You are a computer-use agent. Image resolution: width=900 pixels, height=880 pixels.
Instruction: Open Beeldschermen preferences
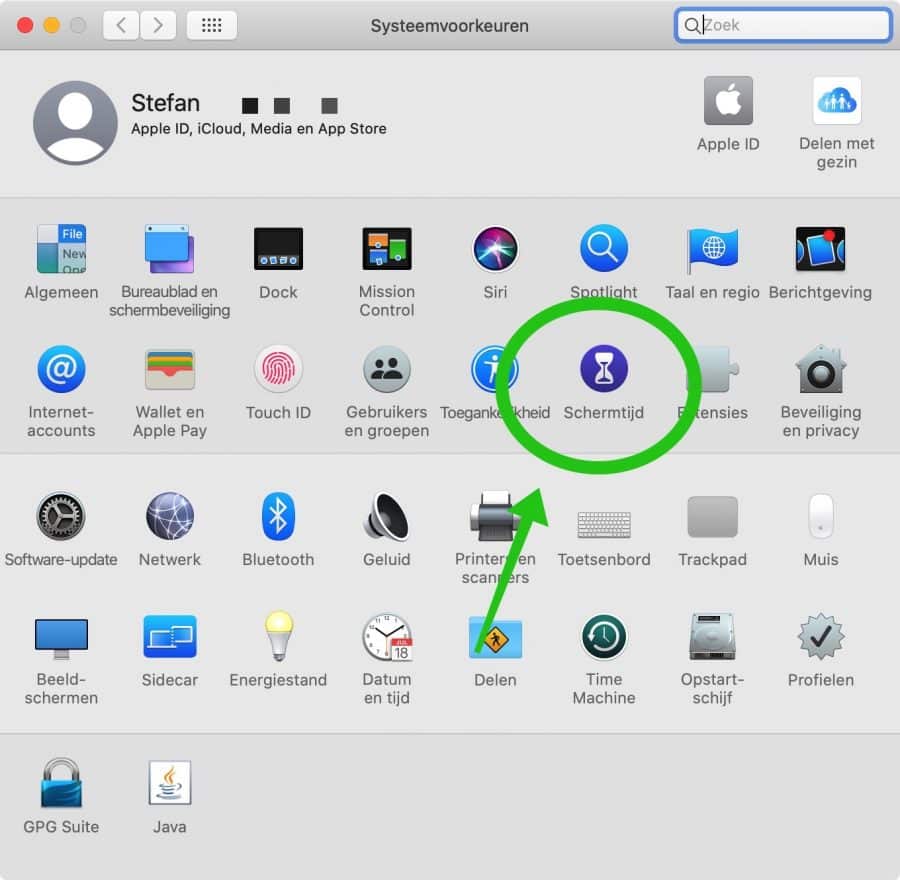[x=61, y=638]
